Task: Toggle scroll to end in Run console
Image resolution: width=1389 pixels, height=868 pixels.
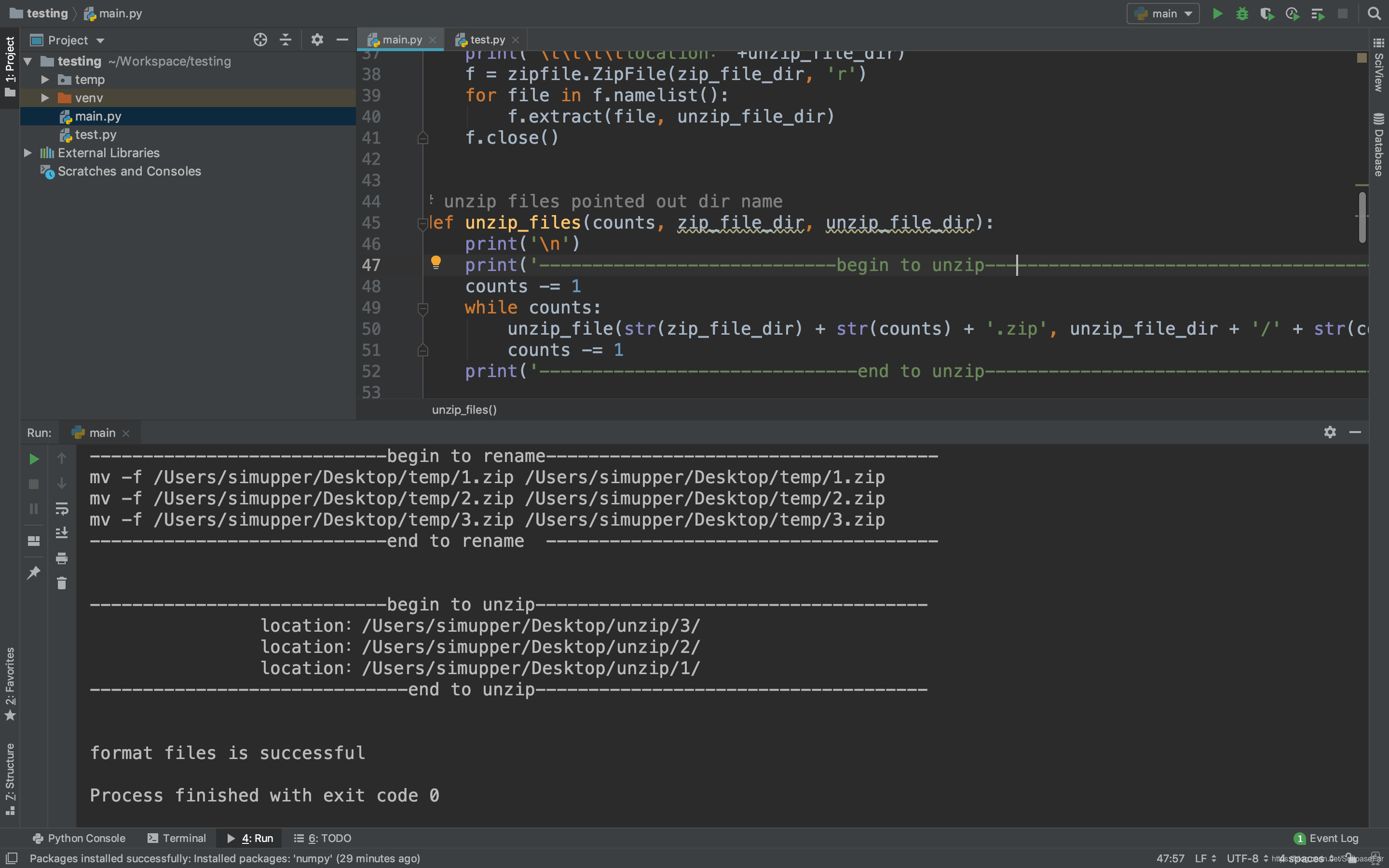Action: coord(61,533)
